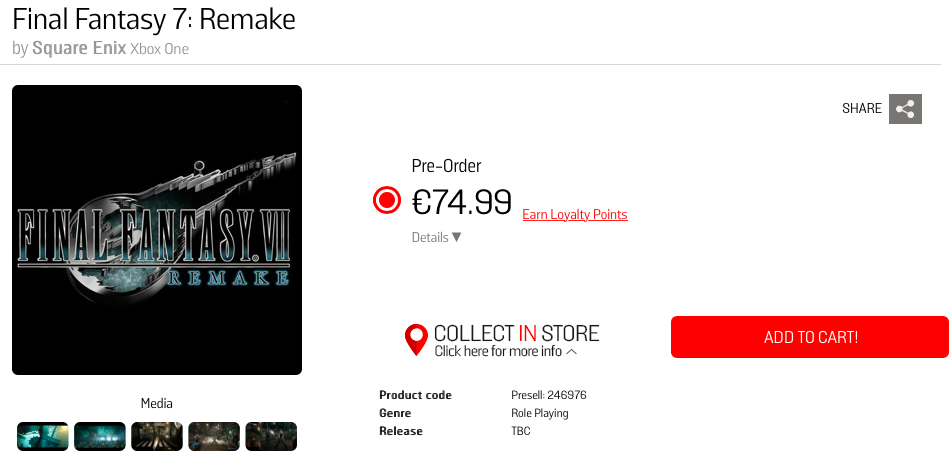Click the Xbox One platform label

(160, 49)
